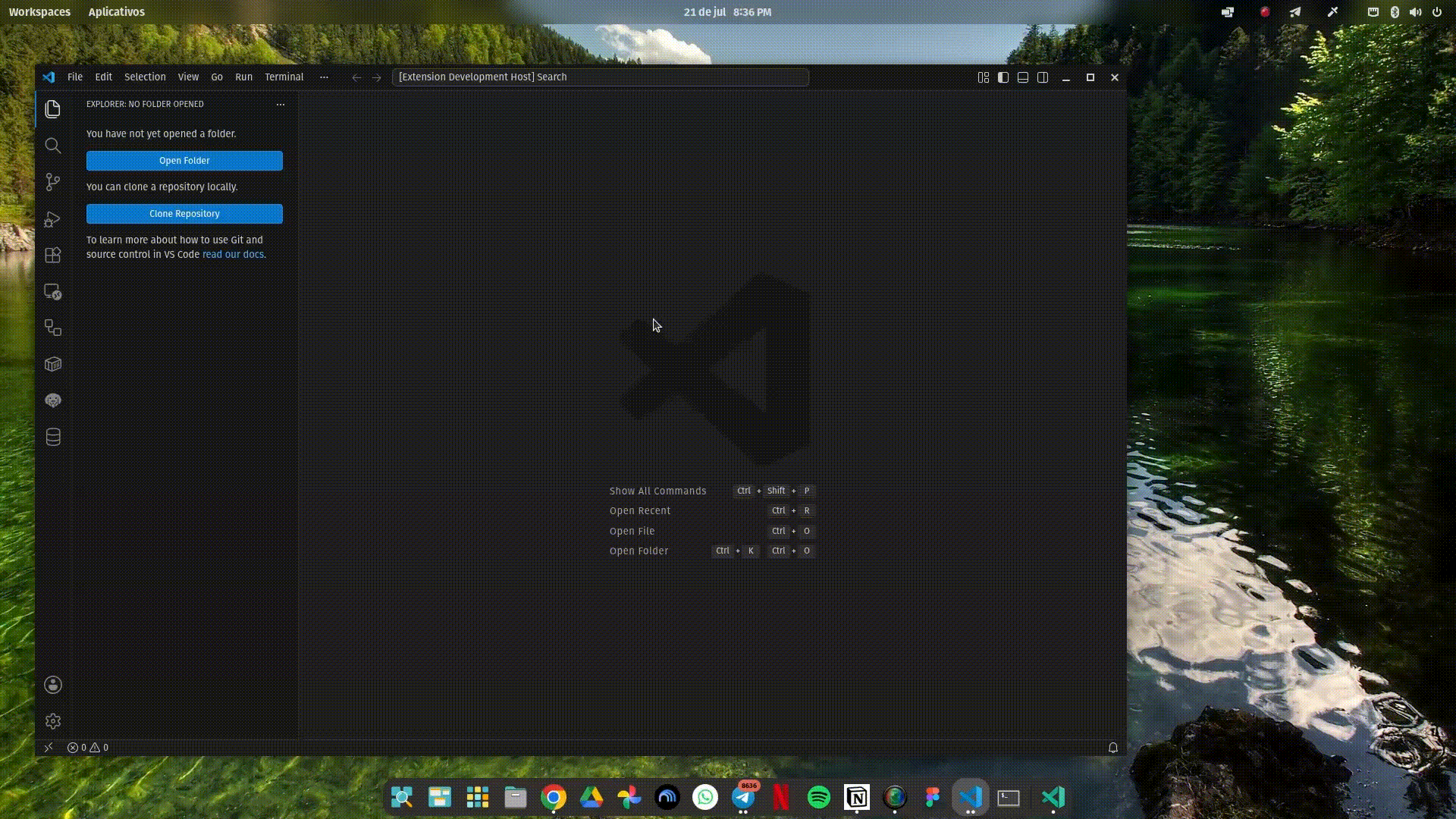This screenshot has width=1456, height=819.
Task: Open the Run menu
Action: [x=243, y=77]
